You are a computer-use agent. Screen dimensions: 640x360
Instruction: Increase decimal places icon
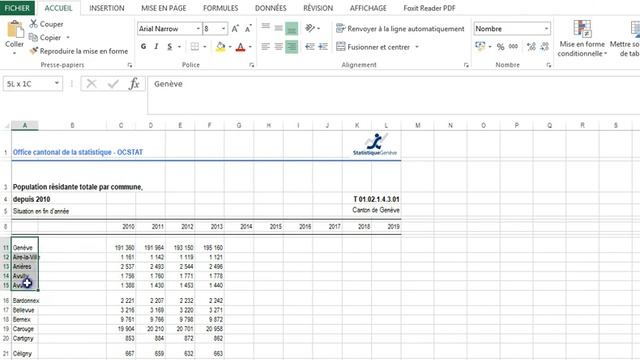pos(531,47)
